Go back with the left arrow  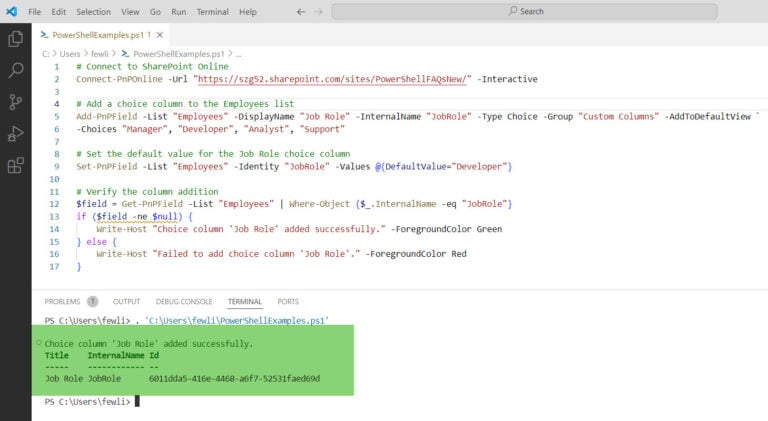coord(301,12)
